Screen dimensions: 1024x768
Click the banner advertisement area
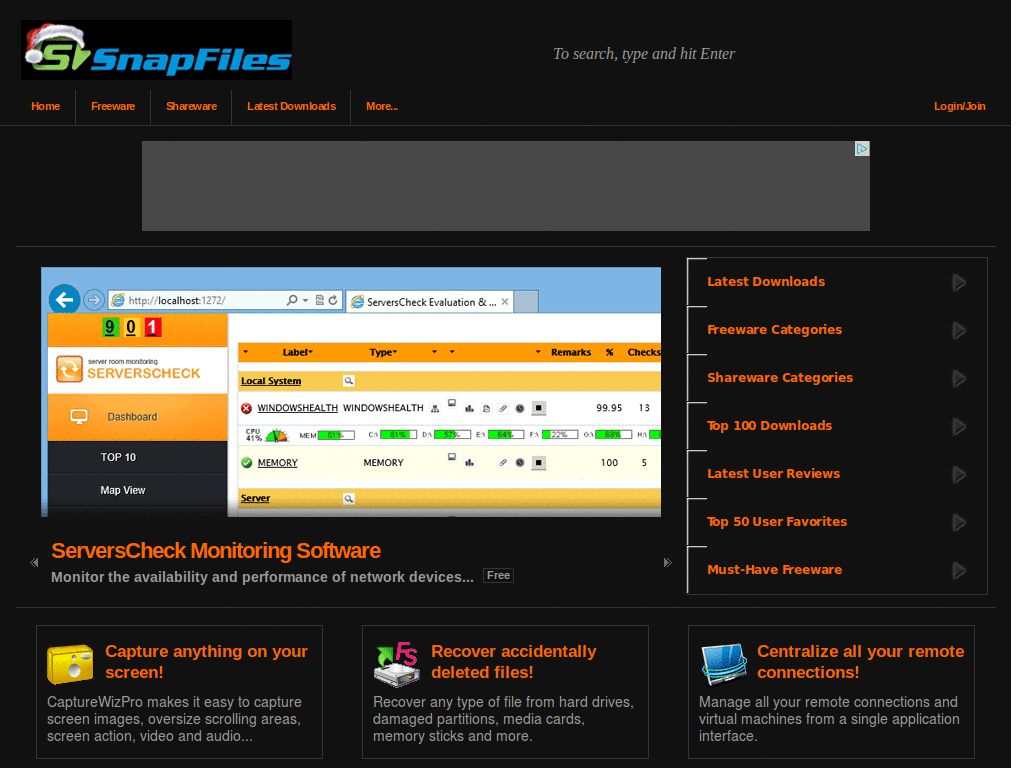pos(505,186)
